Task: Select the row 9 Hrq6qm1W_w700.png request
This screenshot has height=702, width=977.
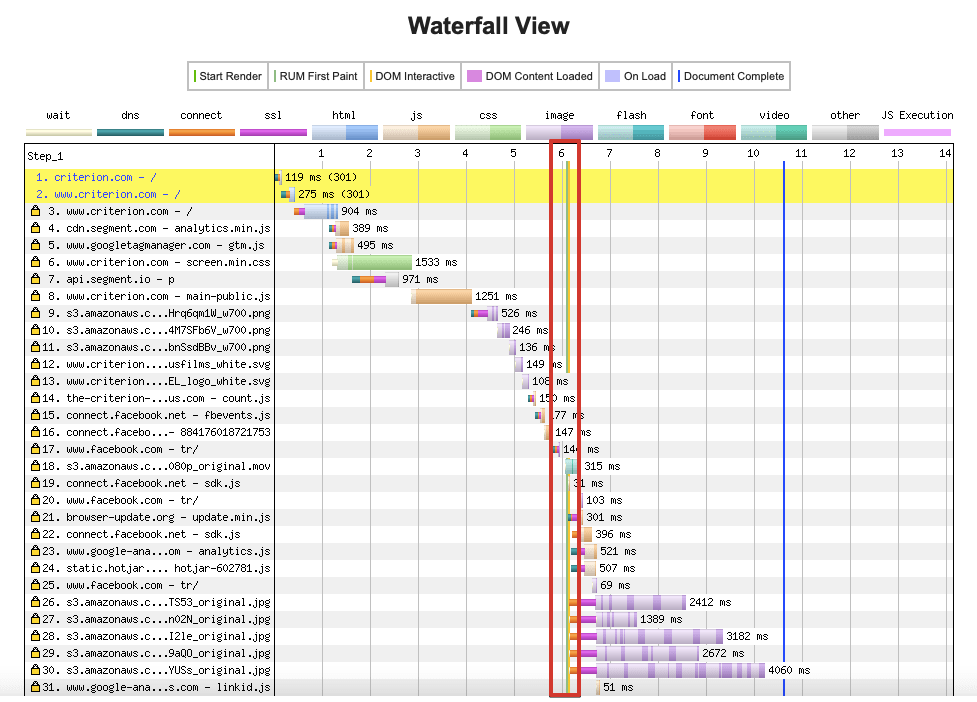Action: pyautogui.click(x=168, y=313)
